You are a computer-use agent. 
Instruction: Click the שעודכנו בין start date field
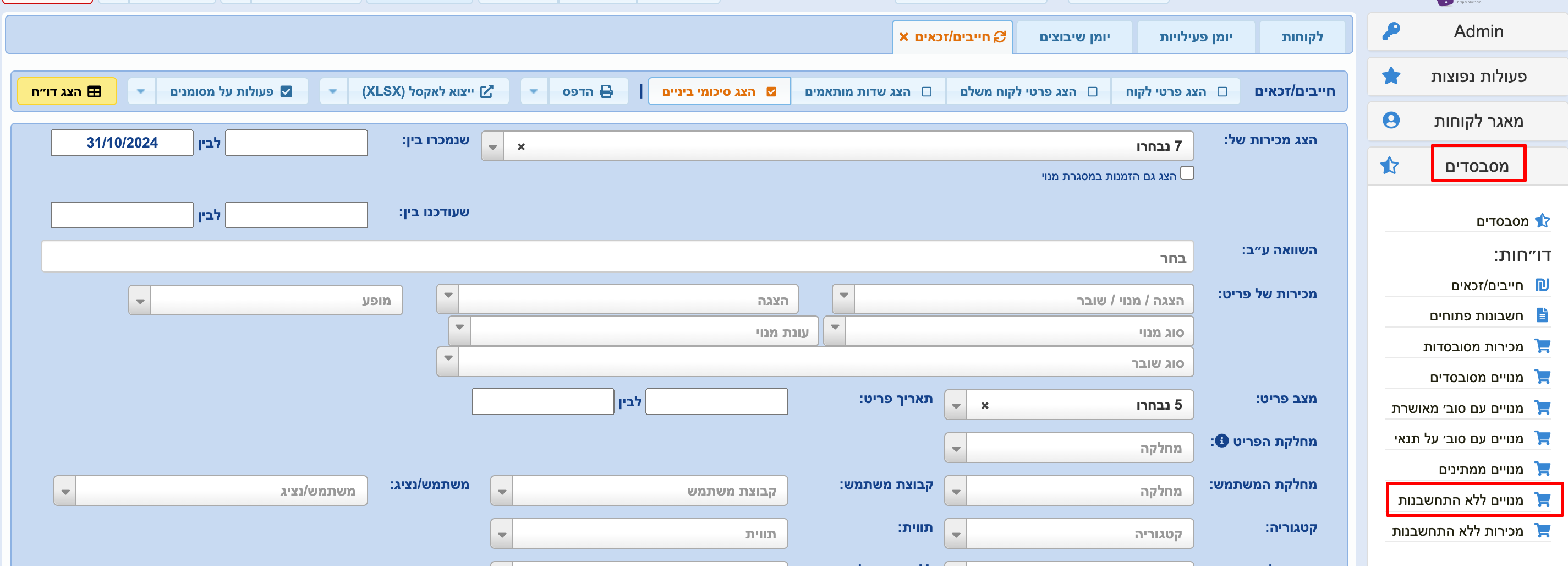tap(296, 215)
